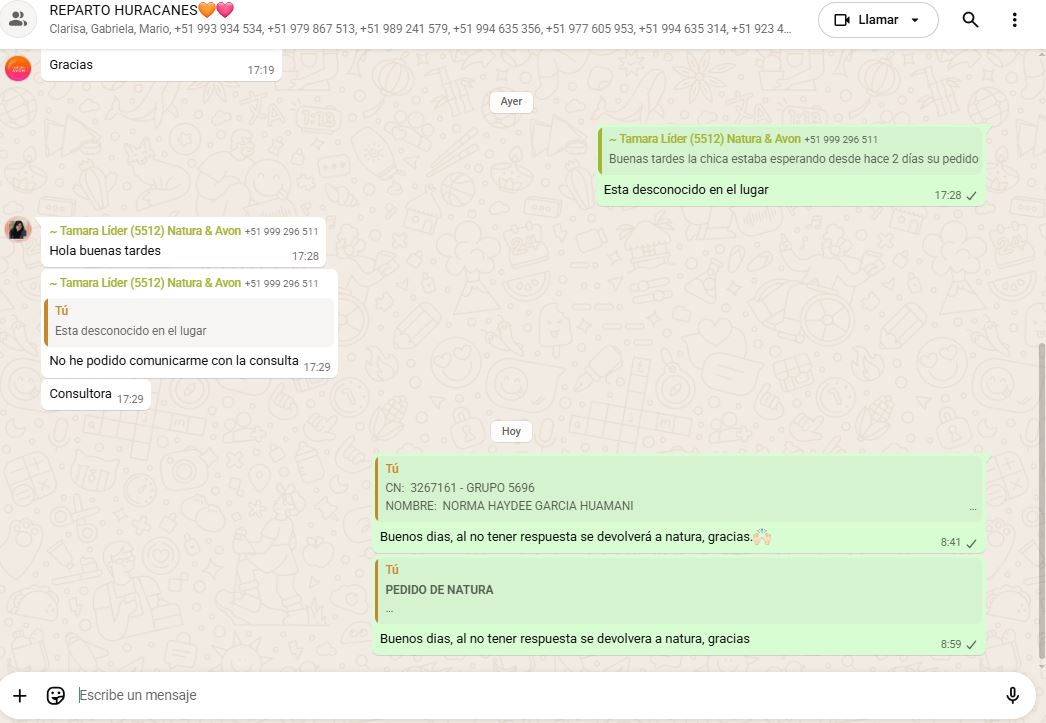Click the plus attach icon
Screen dimensions: 1046x723
pos(20,695)
